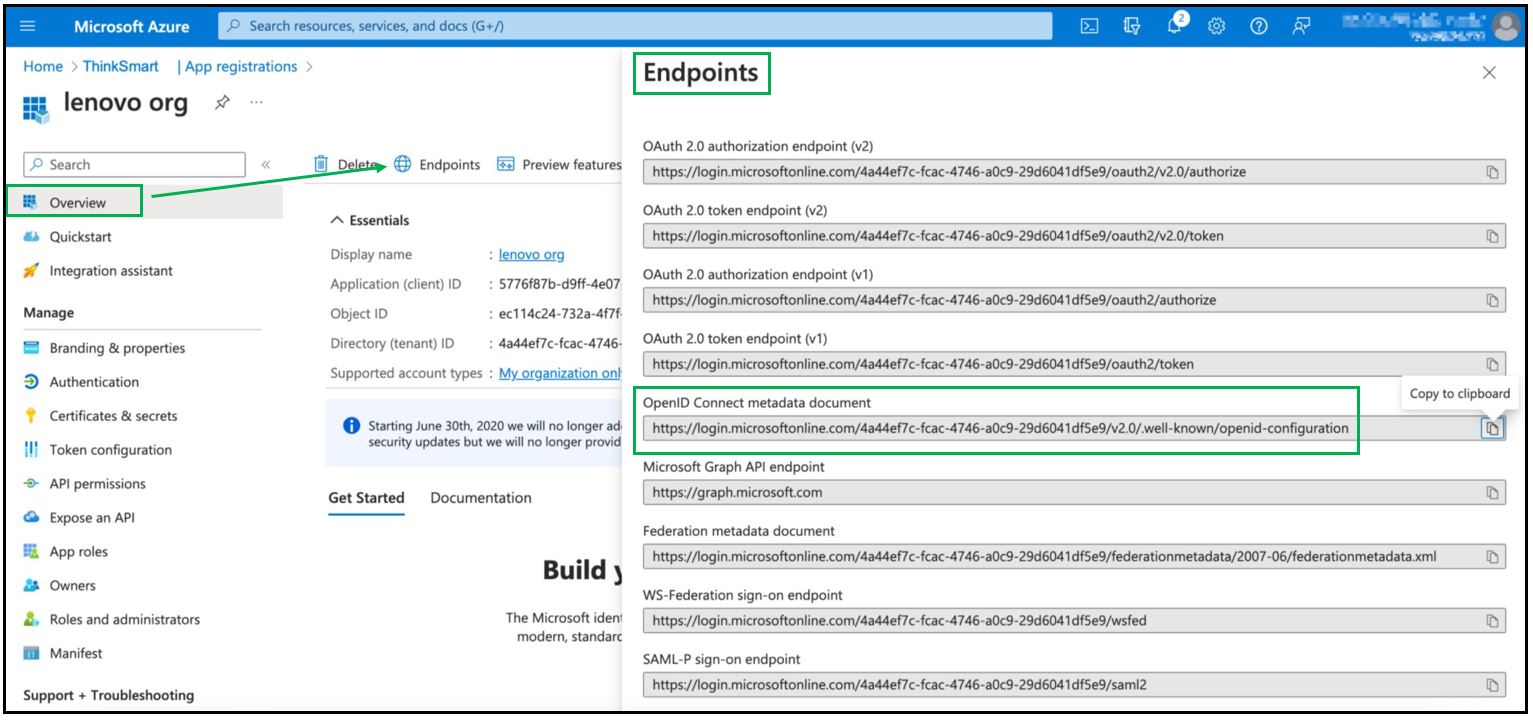Collapse the Essentials section

[x=370, y=220]
